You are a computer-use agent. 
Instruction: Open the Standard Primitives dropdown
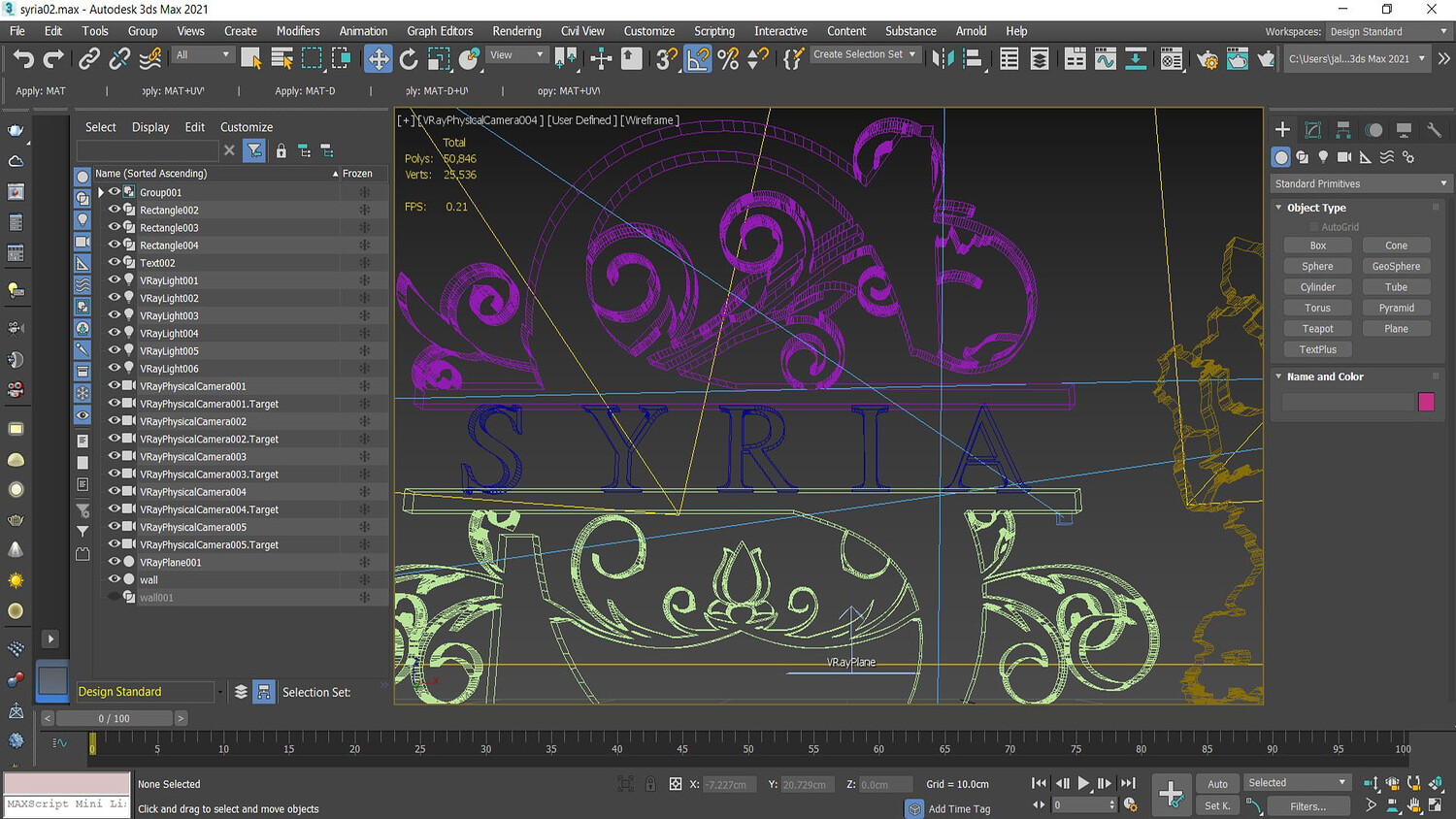click(1360, 183)
